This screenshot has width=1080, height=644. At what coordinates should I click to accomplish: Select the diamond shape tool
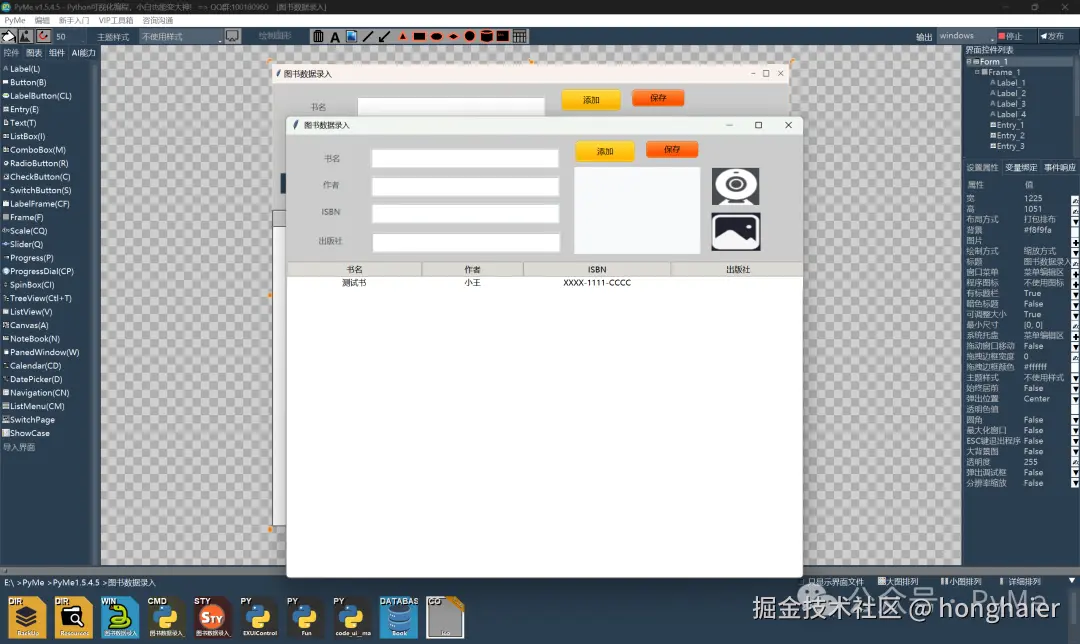(x=453, y=37)
